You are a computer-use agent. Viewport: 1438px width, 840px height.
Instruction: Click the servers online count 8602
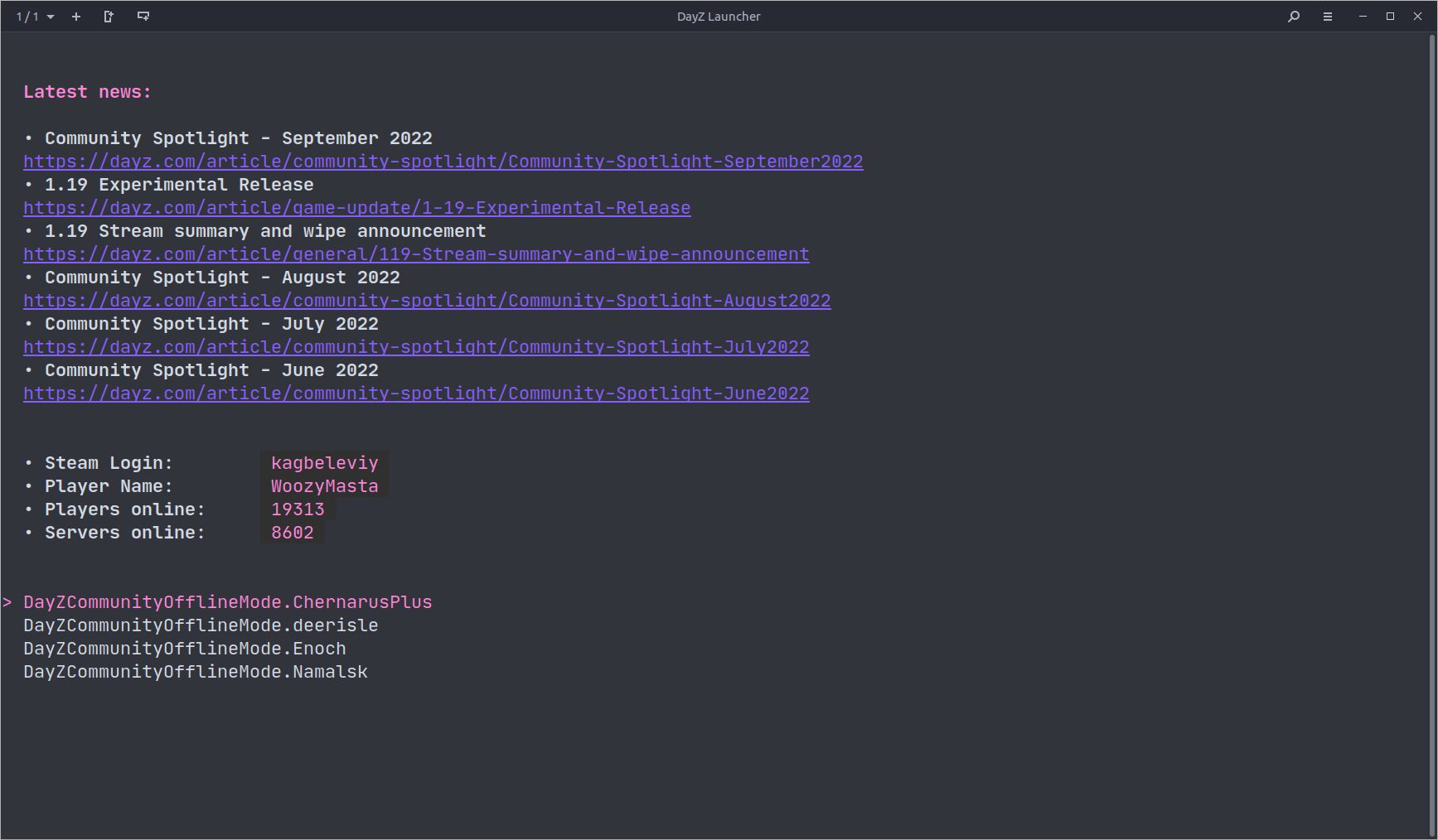[x=293, y=533]
